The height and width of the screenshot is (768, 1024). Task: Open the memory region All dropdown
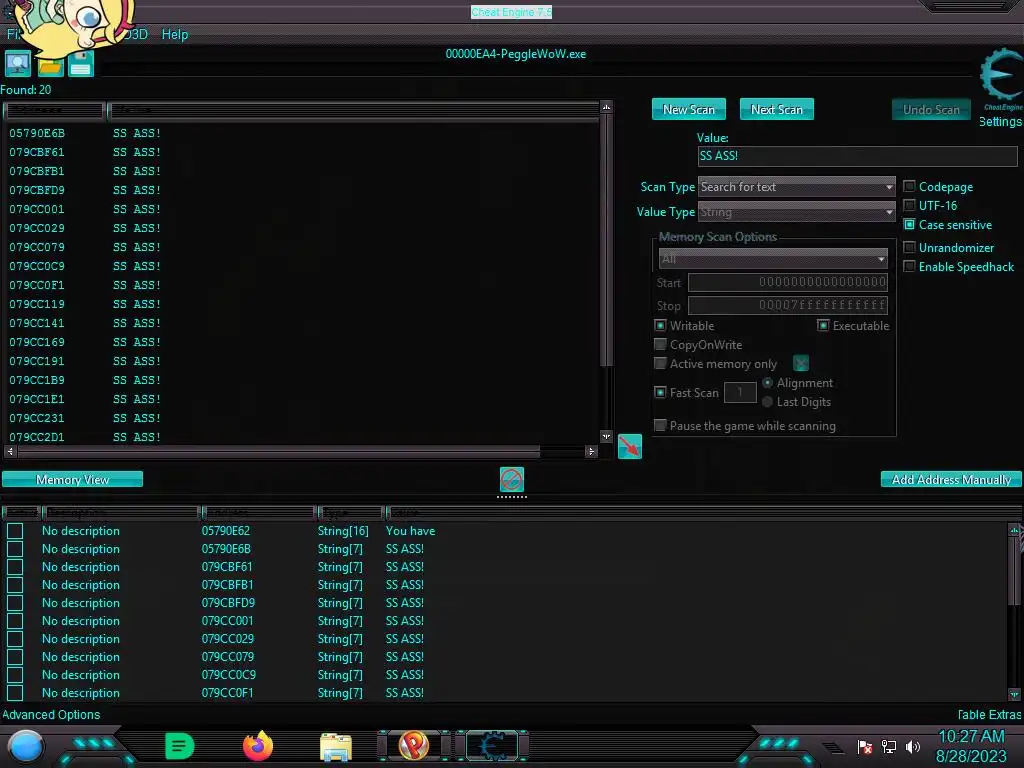pyautogui.click(x=773, y=259)
